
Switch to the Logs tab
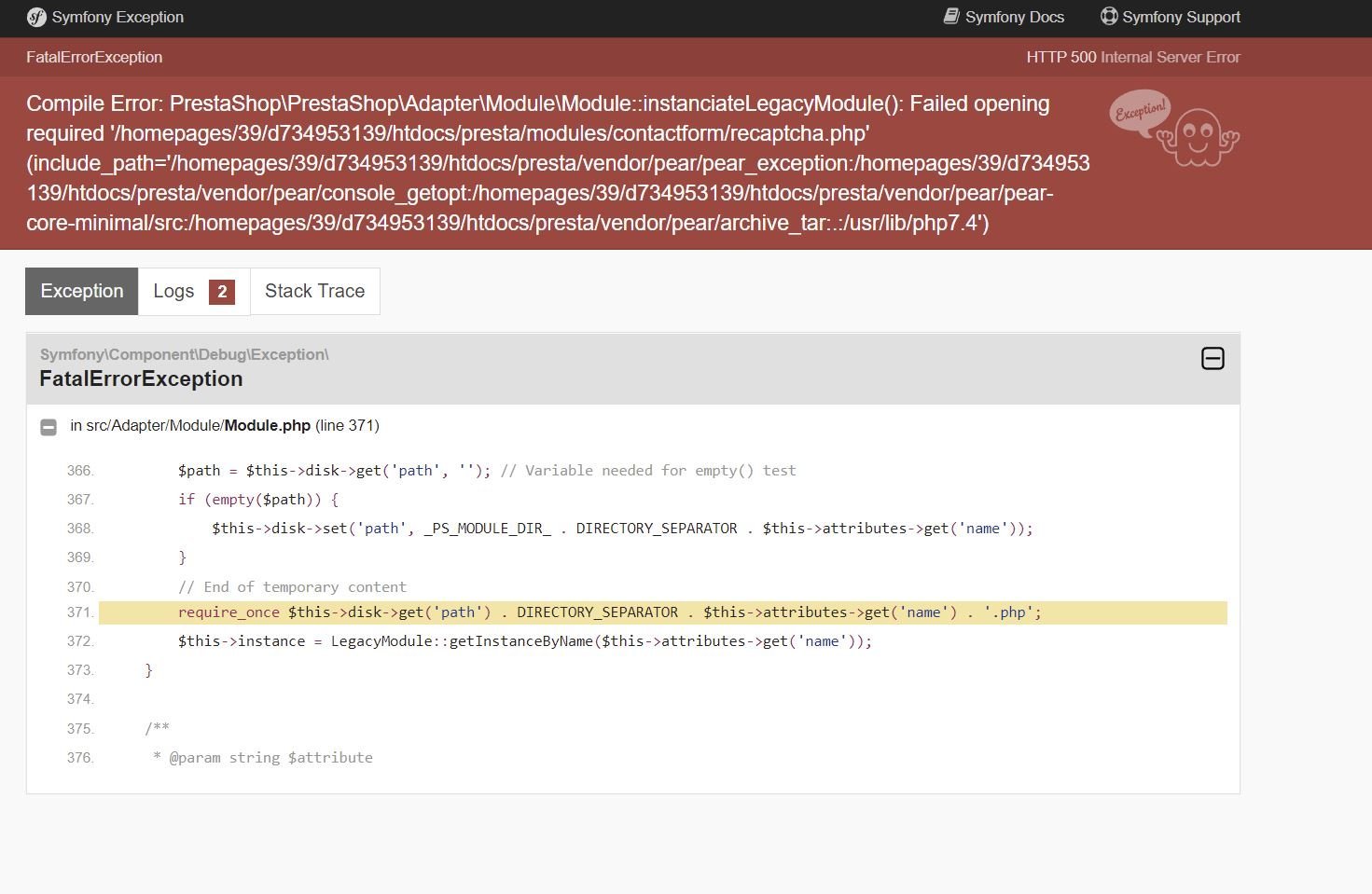click(194, 291)
